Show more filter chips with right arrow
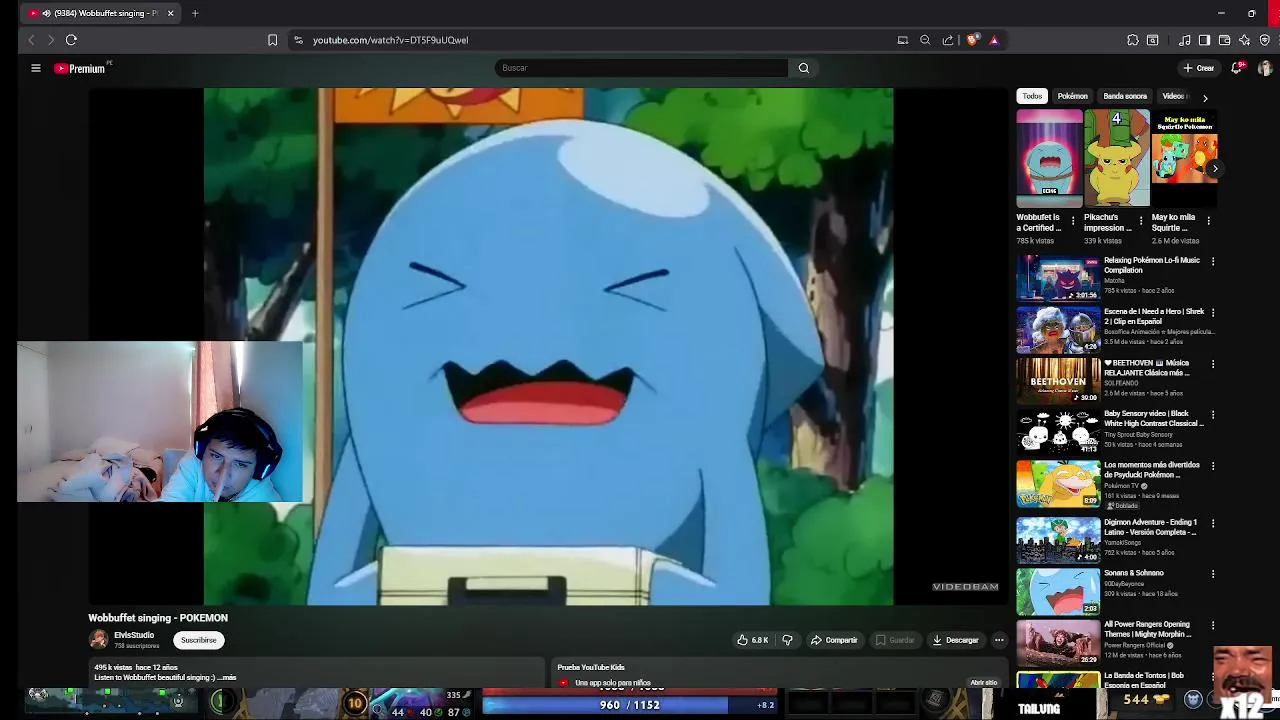This screenshot has width=1280, height=720. pos(1205,98)
